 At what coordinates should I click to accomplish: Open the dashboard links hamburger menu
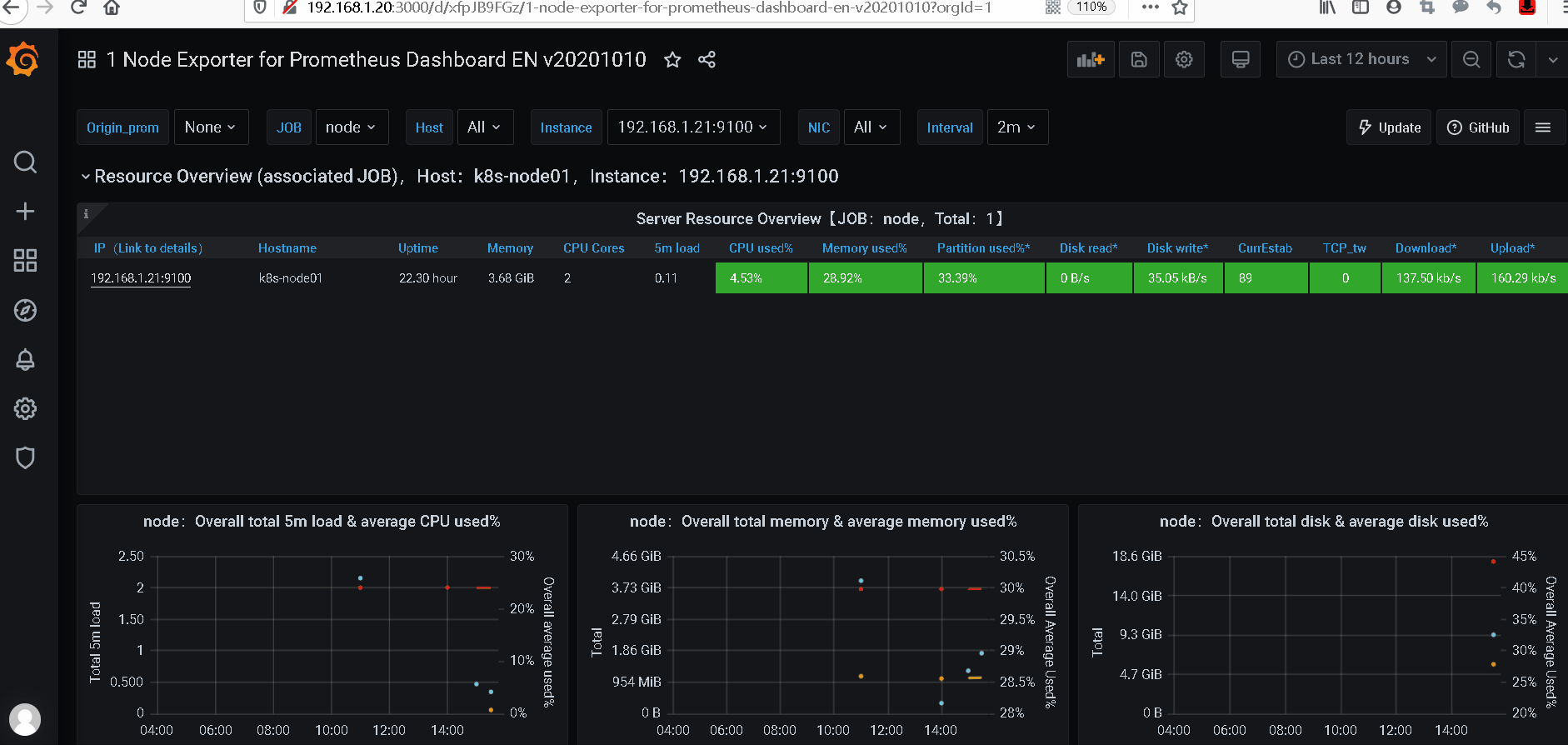point(1543,127)
